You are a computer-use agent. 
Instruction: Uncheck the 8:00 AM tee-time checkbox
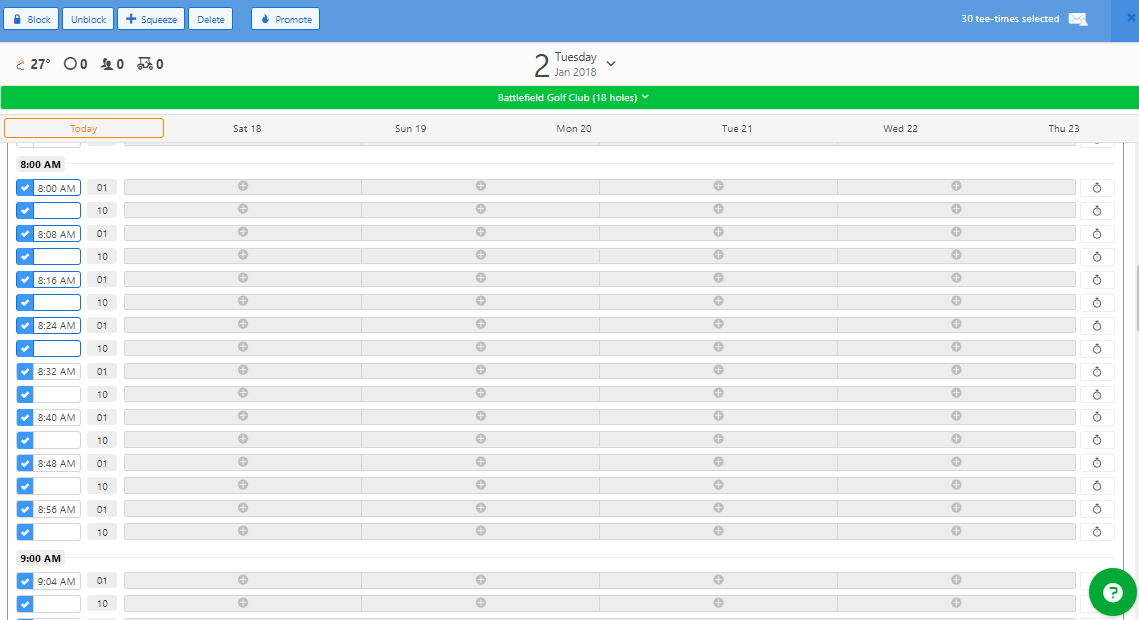point(25,188)
